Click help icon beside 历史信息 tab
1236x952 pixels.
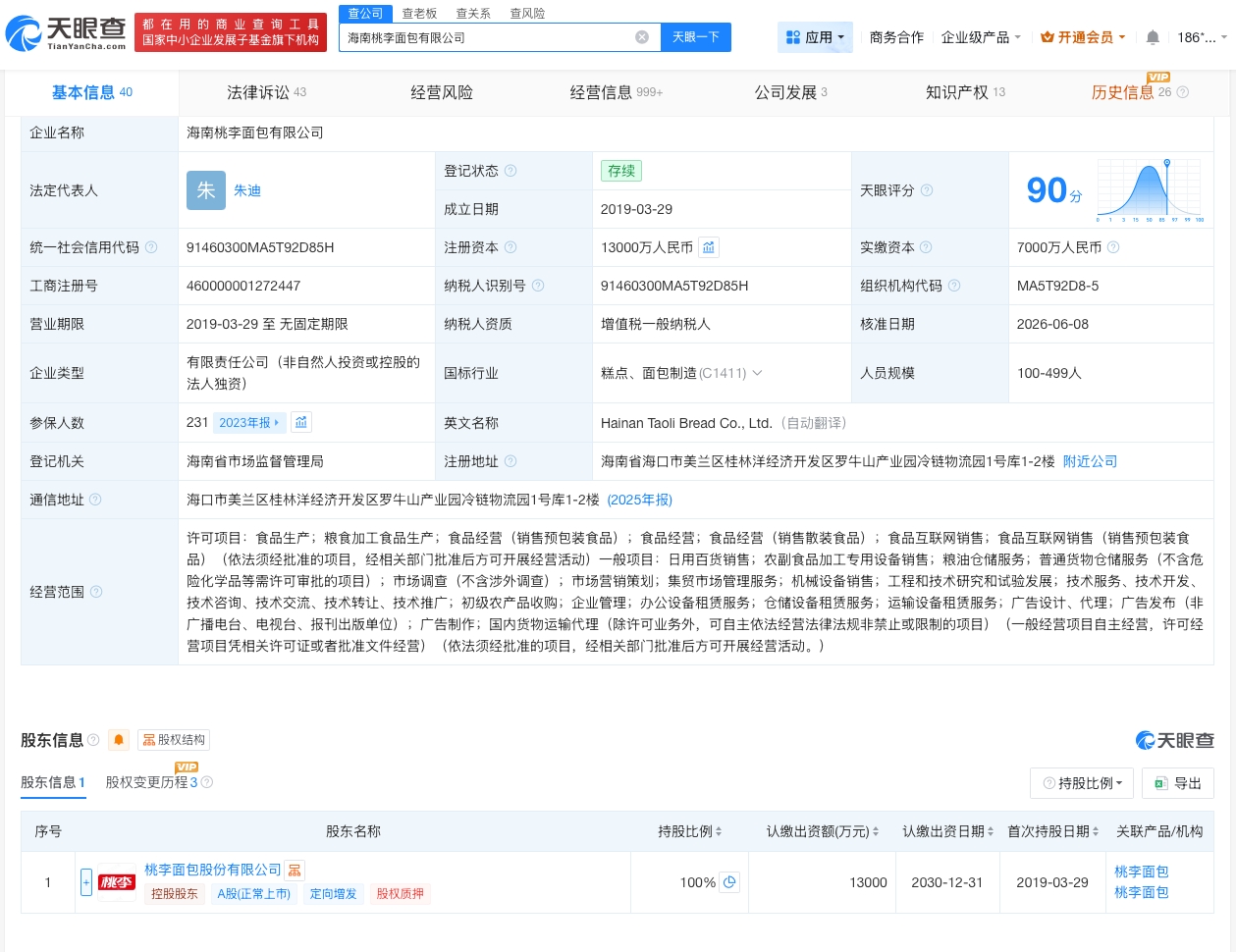point(1183,92)
